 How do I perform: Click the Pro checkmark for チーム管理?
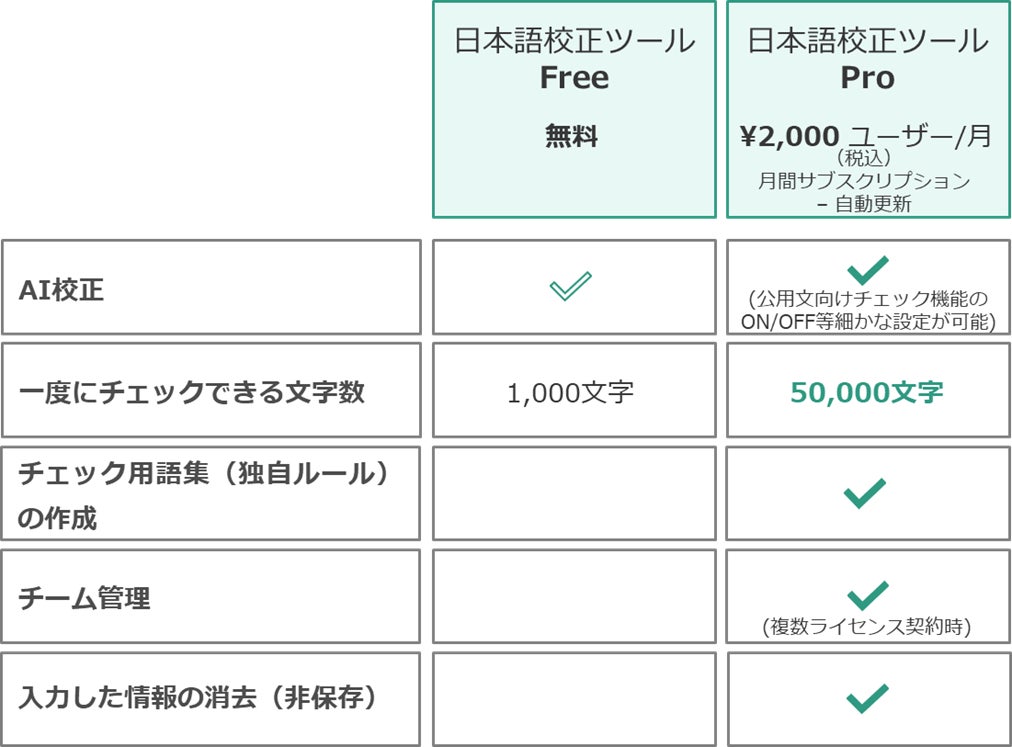click(867, 595)
